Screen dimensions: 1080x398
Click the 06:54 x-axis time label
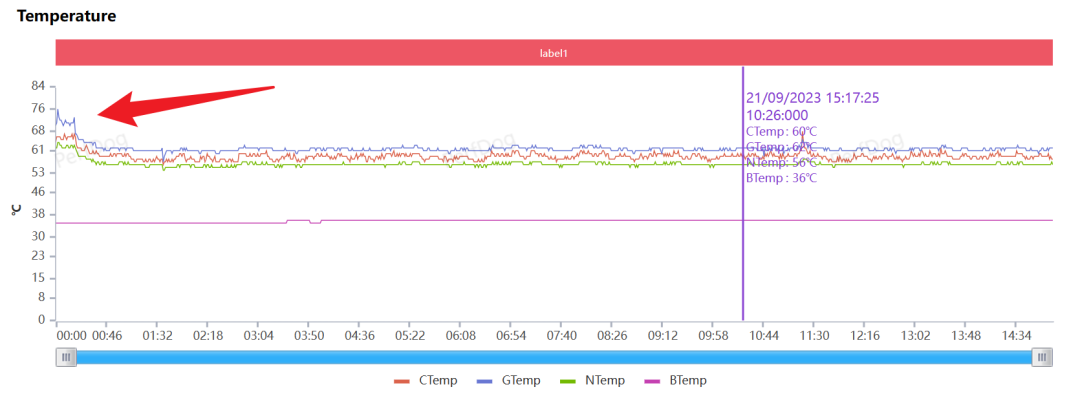pyautogui.click(x=511, y=336)
